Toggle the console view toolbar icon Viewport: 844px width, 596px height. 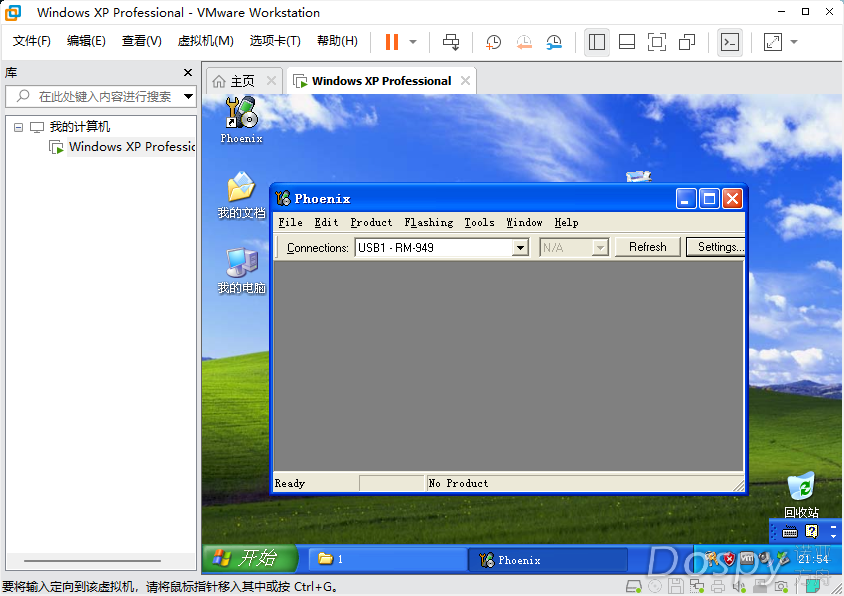(729, 42)
